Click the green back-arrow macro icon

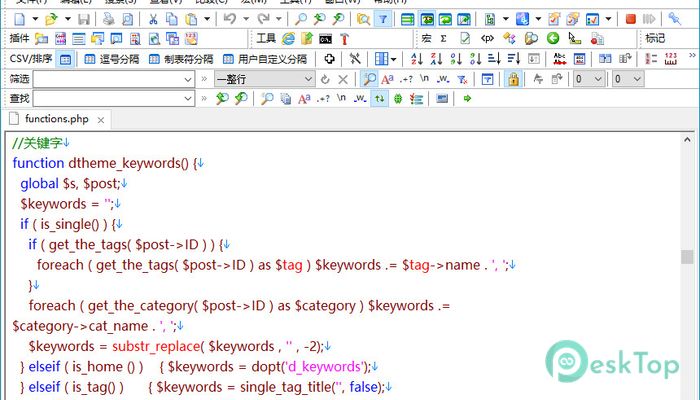pos(553,39)
